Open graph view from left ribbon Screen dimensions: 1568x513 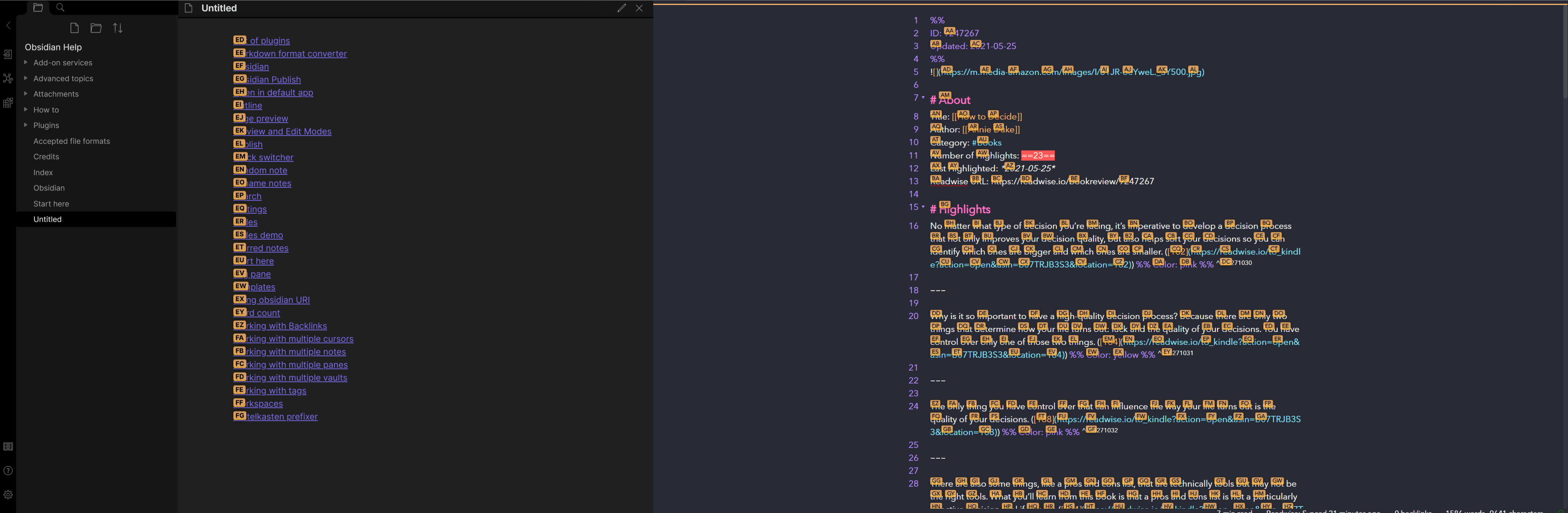point(8,78)
